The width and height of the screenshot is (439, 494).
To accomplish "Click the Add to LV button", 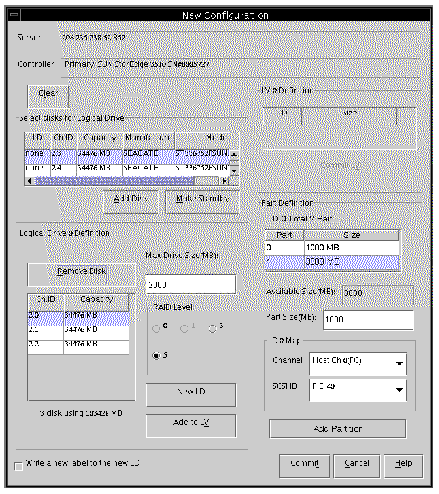I will pos(191,425).
